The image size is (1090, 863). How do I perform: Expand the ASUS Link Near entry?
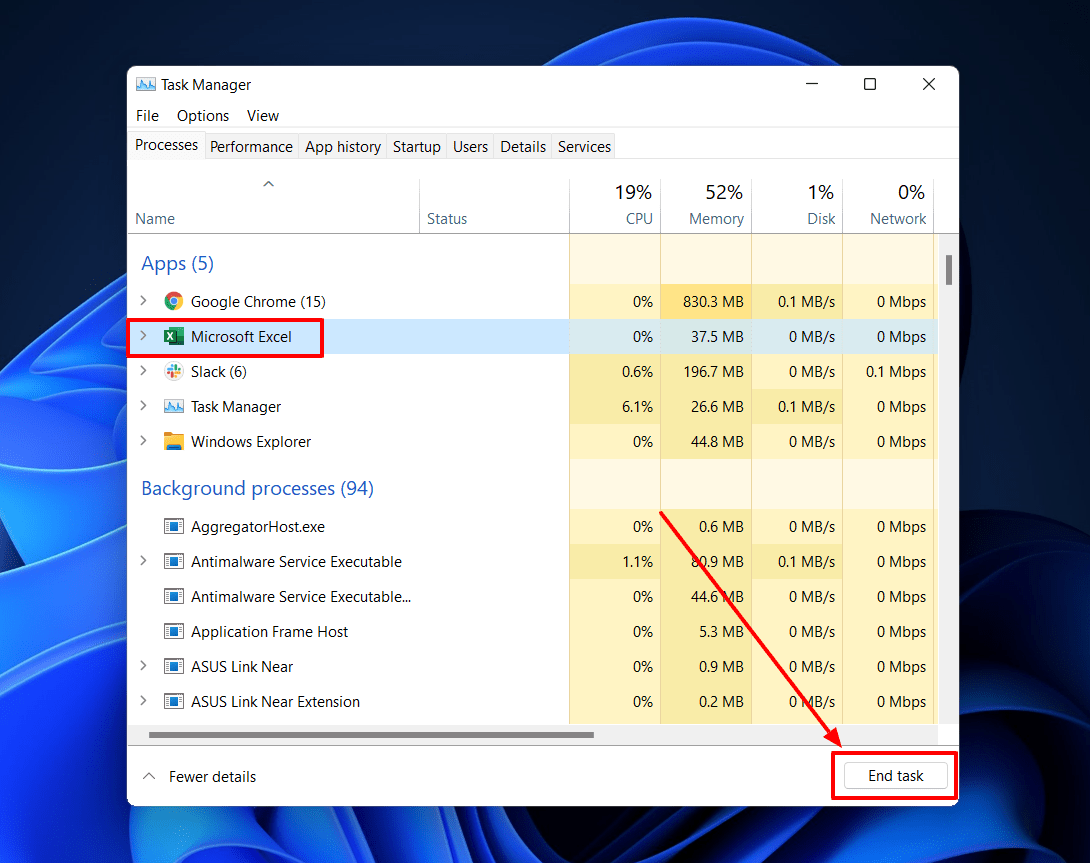143,666
